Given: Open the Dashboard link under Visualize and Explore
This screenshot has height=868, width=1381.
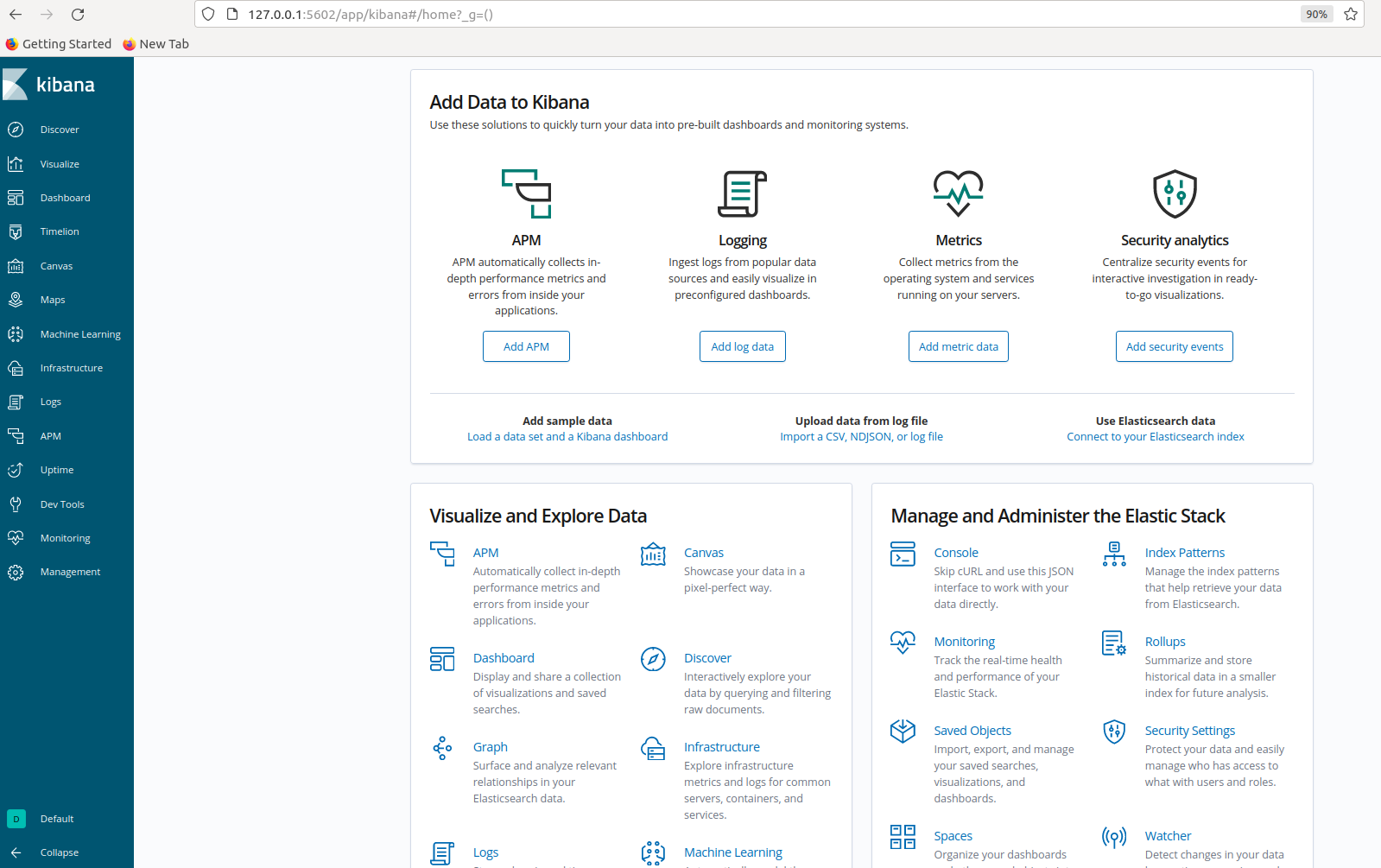Looking at the screenshot, I should (x=504, y=658).
